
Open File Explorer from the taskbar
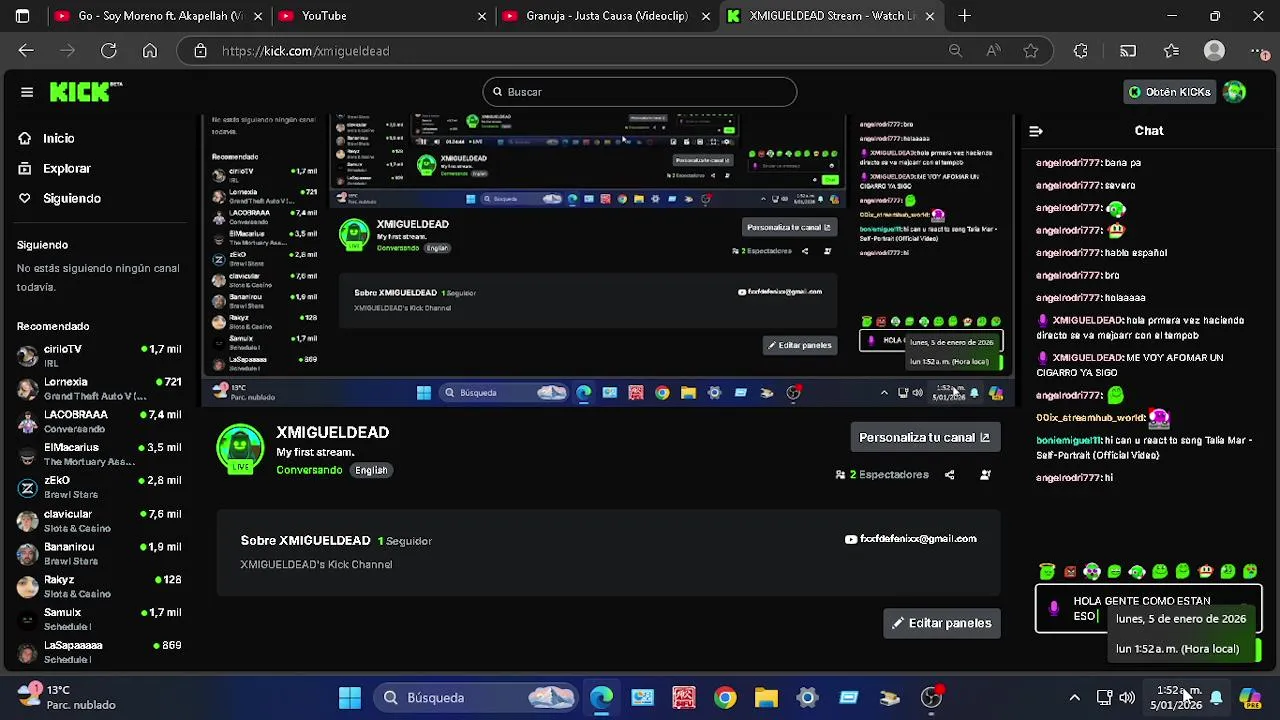(x=766, y=698)
